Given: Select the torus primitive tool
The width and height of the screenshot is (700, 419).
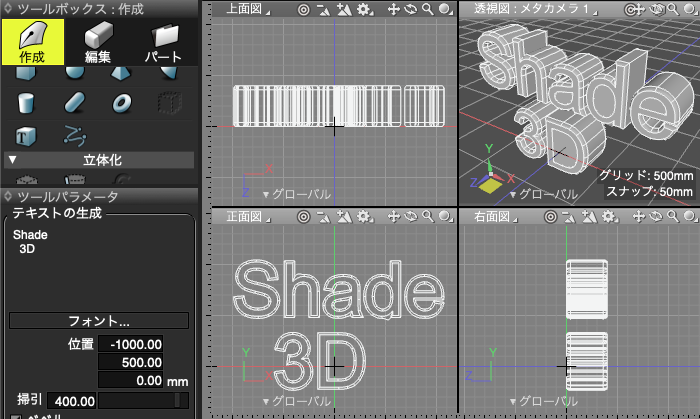Looking at the screenshot, I should [x=121, y=102].
